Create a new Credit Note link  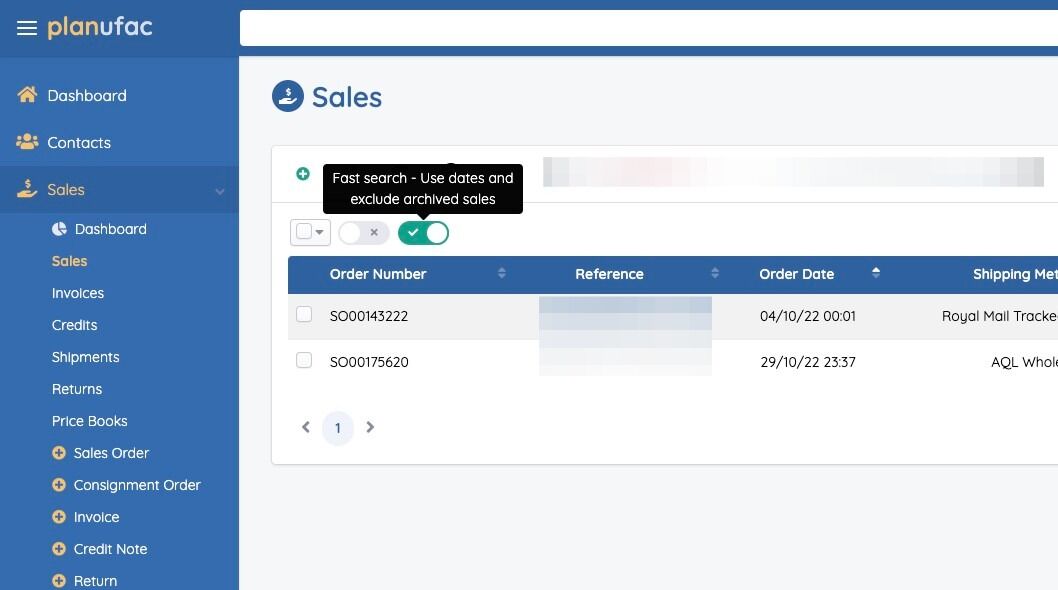tap(111, 549)
